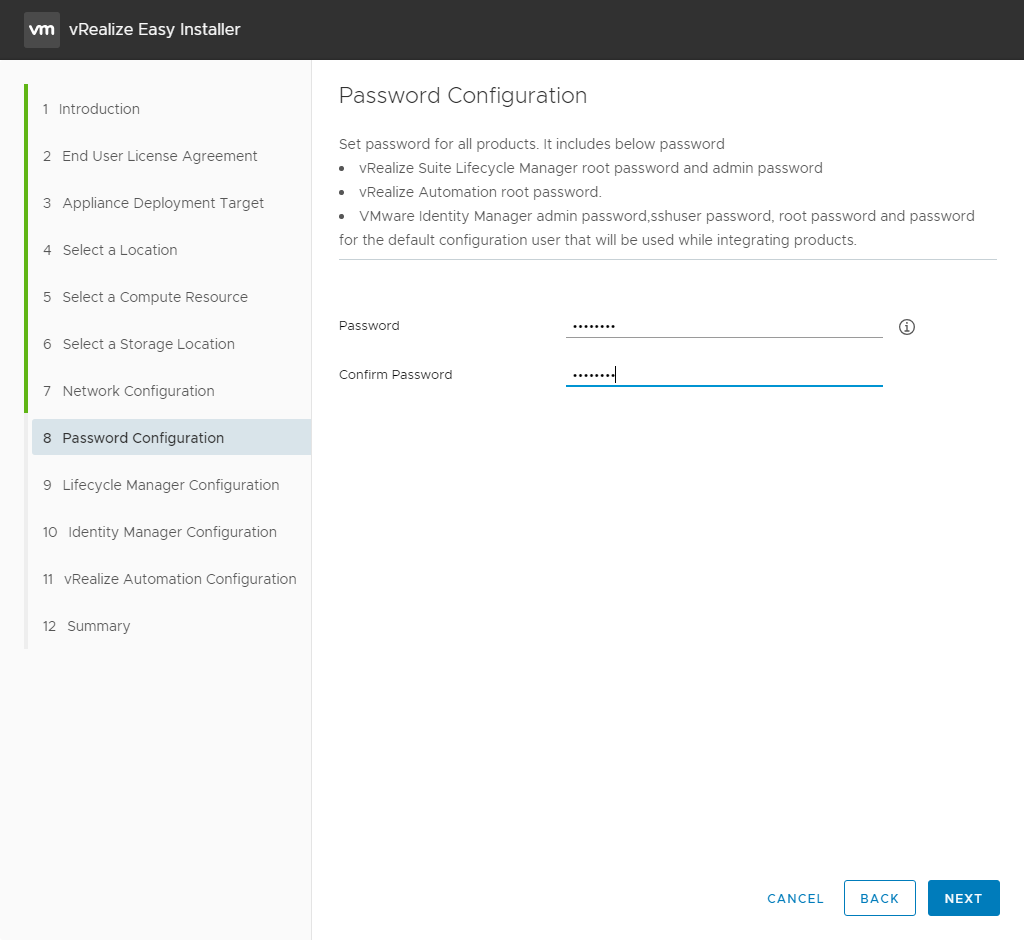Focus the Password input field
Image resolution: width=1024 pixels, height=940 pixels.
click(724, 325)
